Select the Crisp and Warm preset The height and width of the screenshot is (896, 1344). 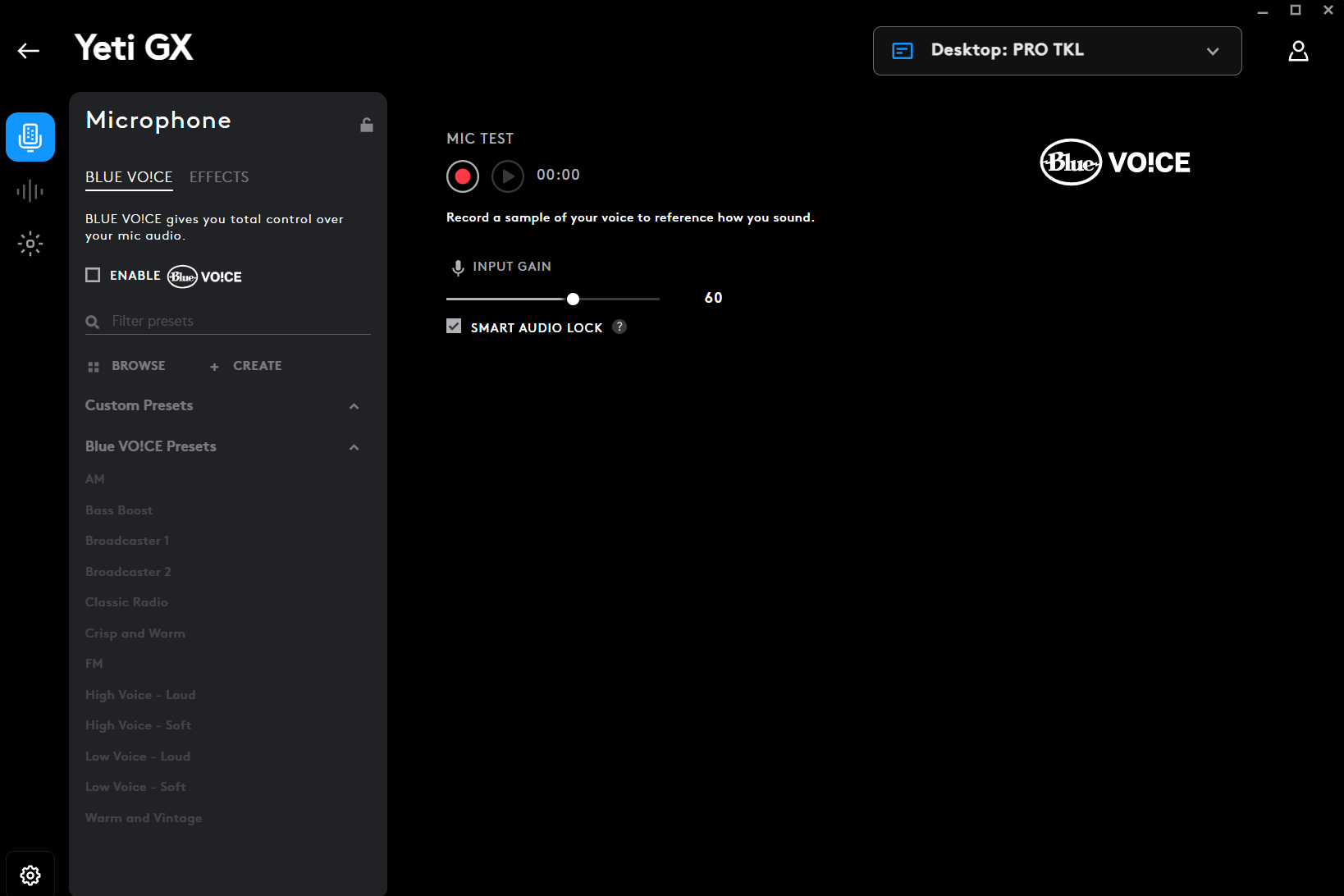pyautogui.click(x=135, y=633)
